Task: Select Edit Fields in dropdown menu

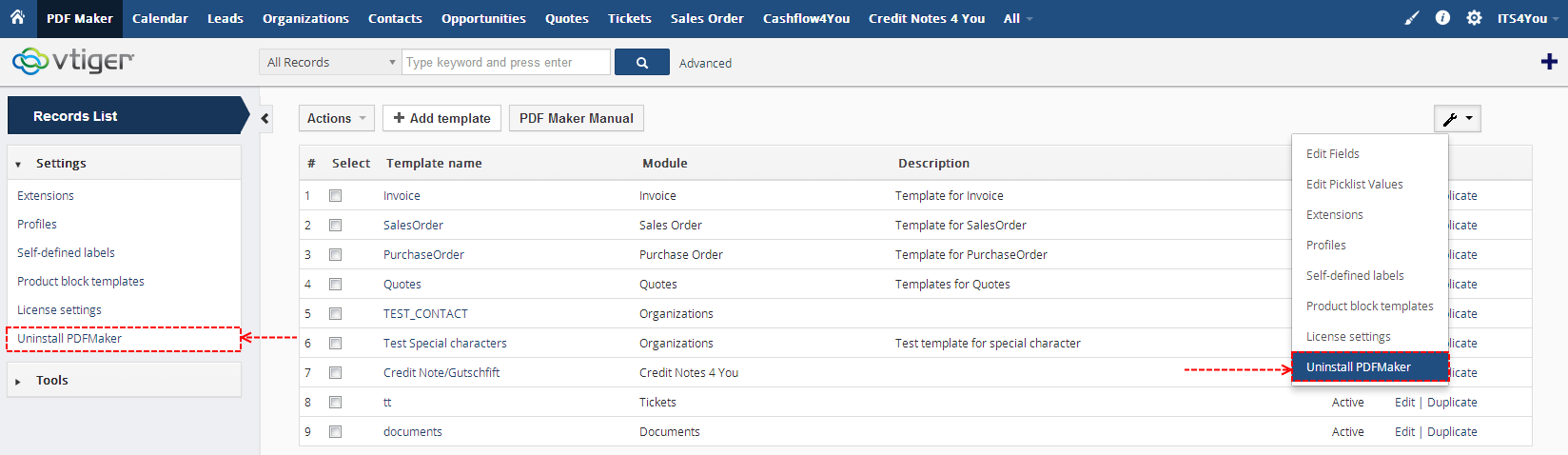Action: pyautogui.click(x=1370, y=153)
